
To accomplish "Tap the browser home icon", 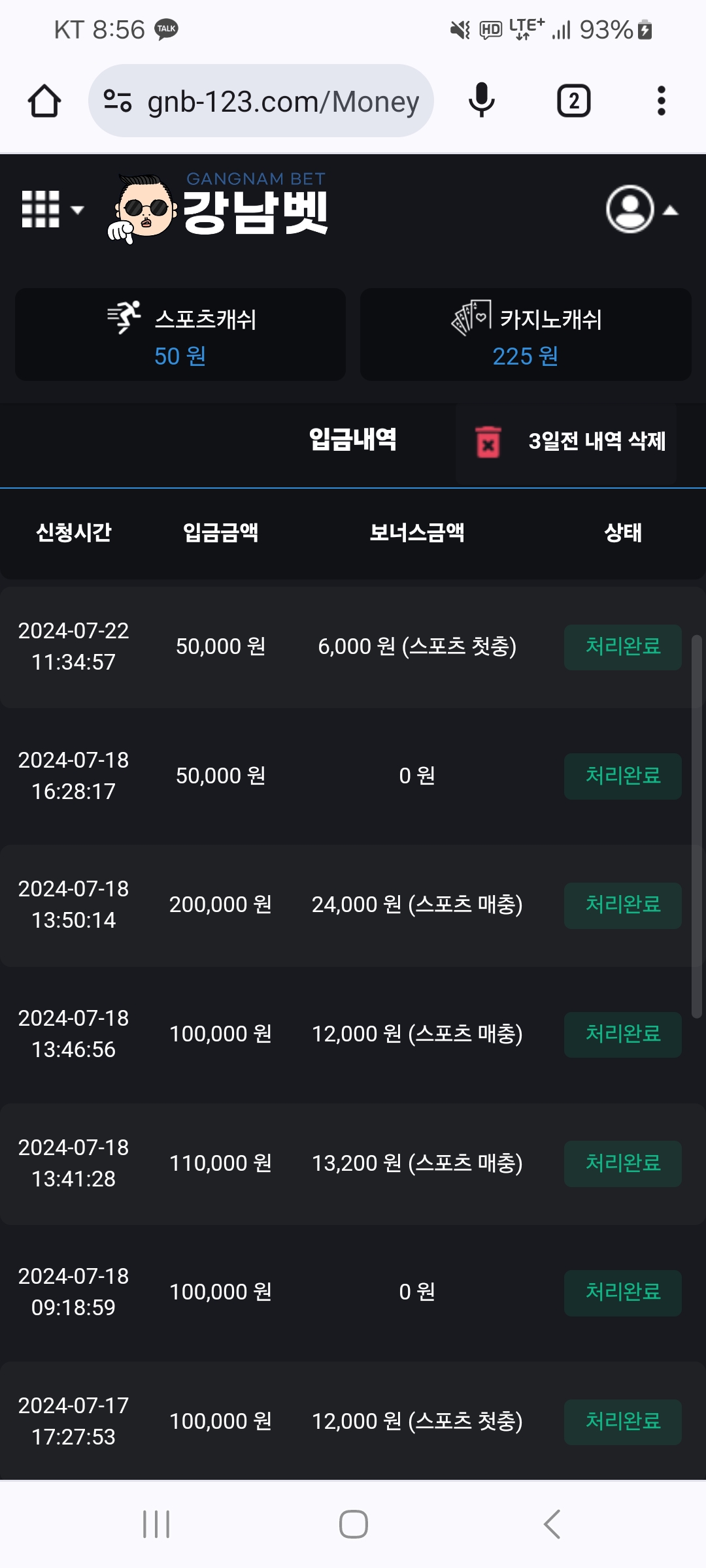I will point(44,101).
